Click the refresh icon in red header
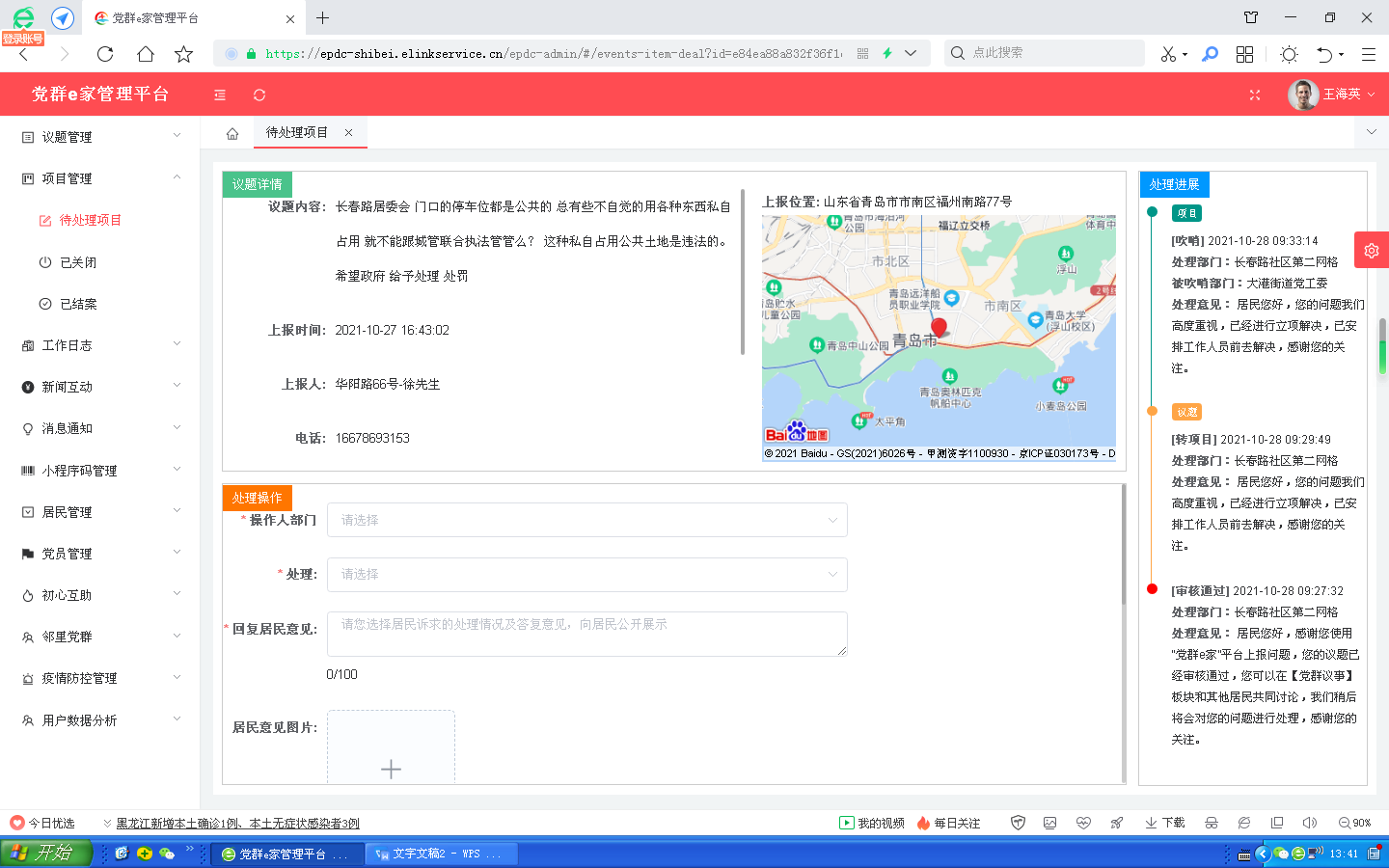The height and width of the screenshot is (868, 1389). click(259, 95)
